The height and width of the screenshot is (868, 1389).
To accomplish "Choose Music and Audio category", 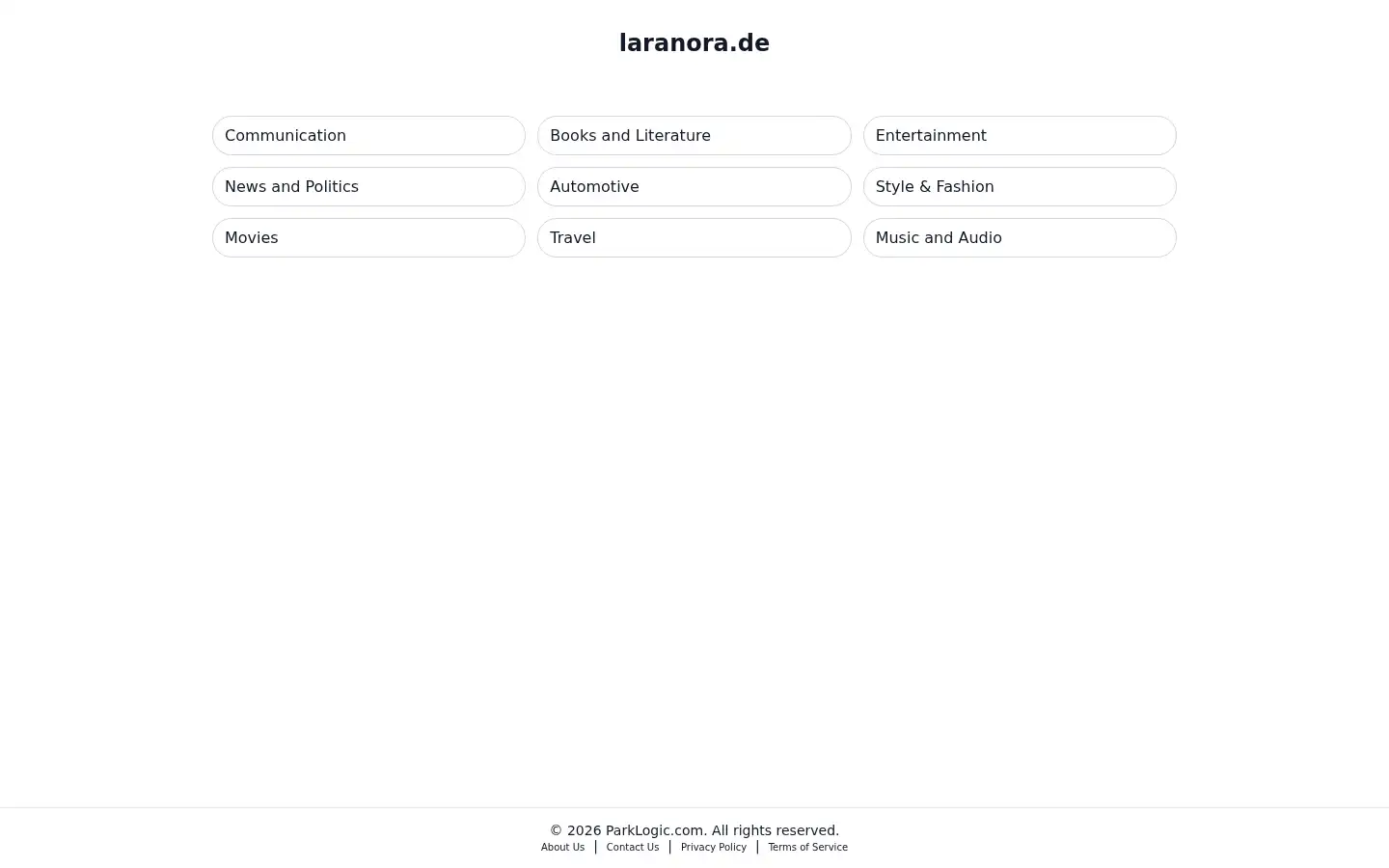I will click(1020, 237).
